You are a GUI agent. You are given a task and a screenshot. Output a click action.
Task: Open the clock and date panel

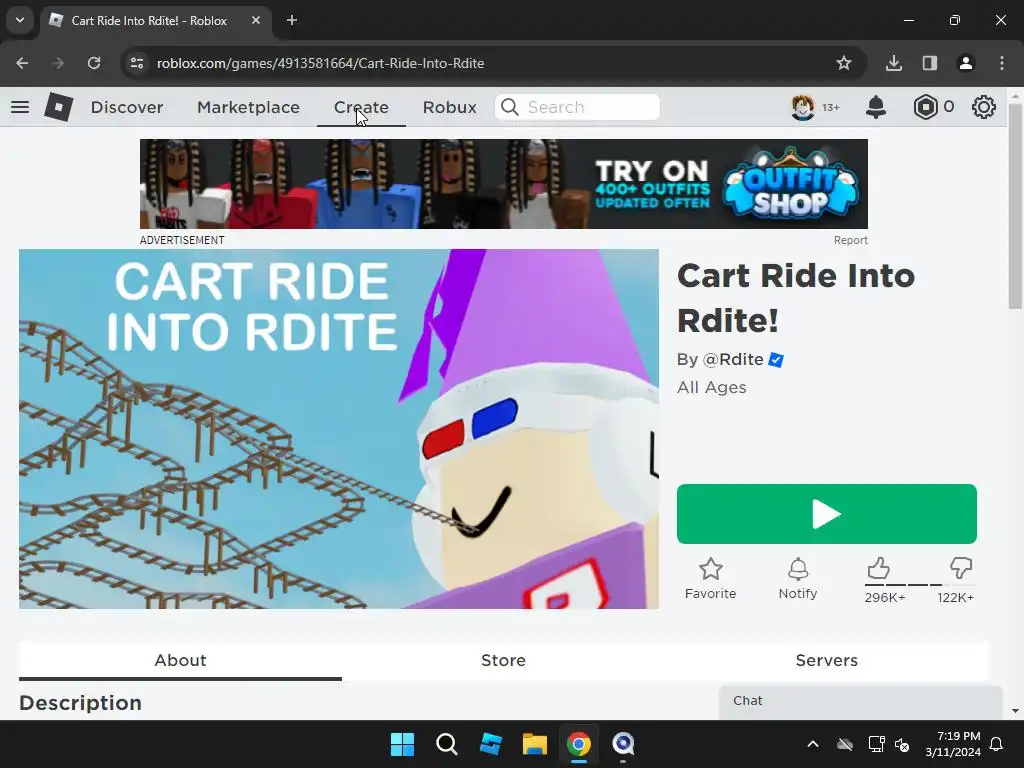coord(953,744)
